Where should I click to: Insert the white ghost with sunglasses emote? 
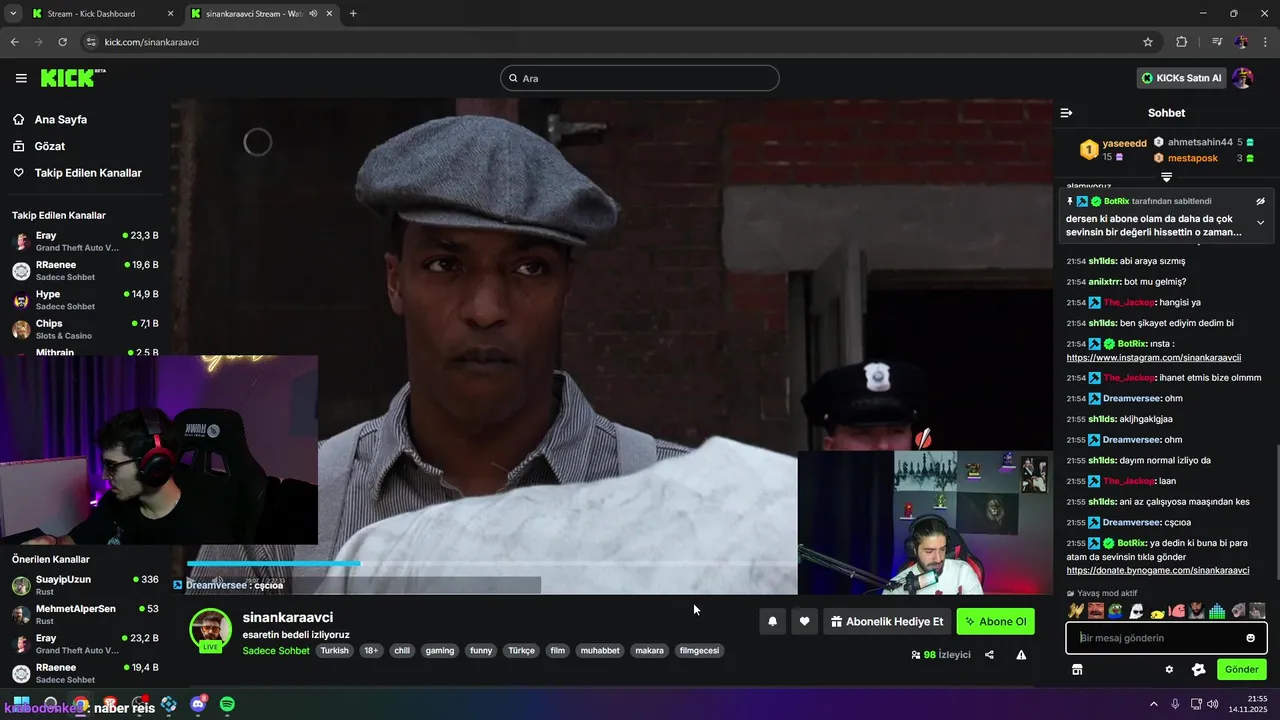pos(1136,610)
